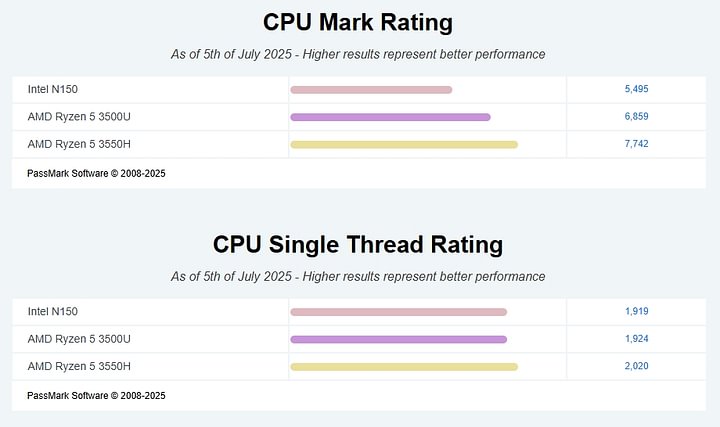Click PassMark Software copyright under Single Thread chart
The image size is (720, 427).
click(96, 395)
